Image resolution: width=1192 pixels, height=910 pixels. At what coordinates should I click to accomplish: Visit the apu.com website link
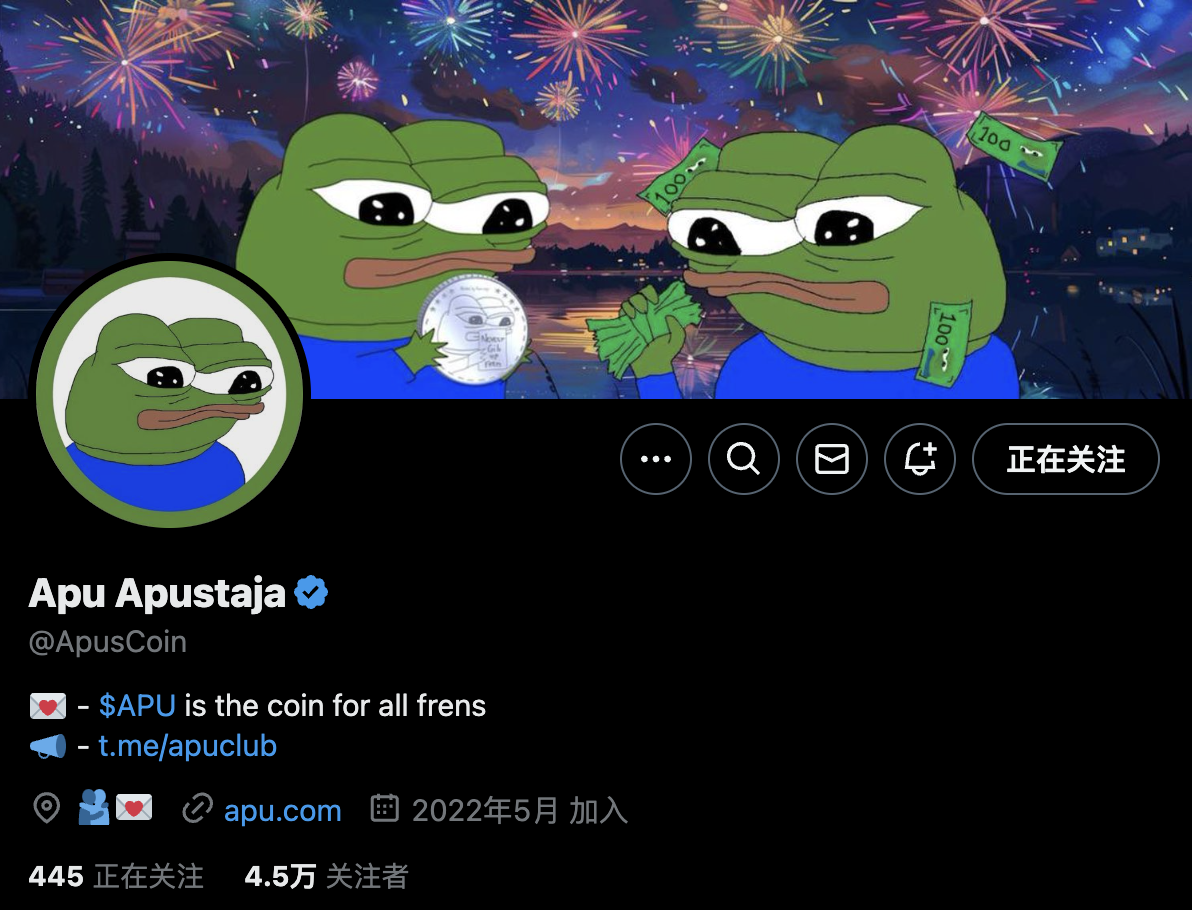pos(283,810)
